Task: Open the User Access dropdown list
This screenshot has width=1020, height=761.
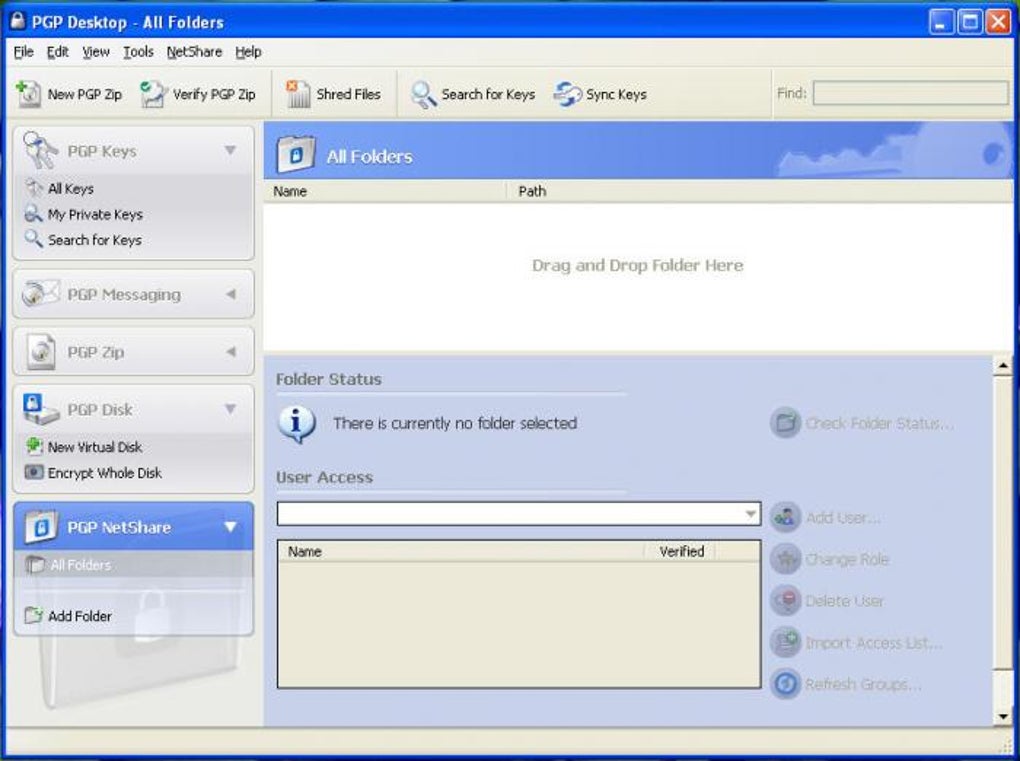Action: [x=751, y=514]
